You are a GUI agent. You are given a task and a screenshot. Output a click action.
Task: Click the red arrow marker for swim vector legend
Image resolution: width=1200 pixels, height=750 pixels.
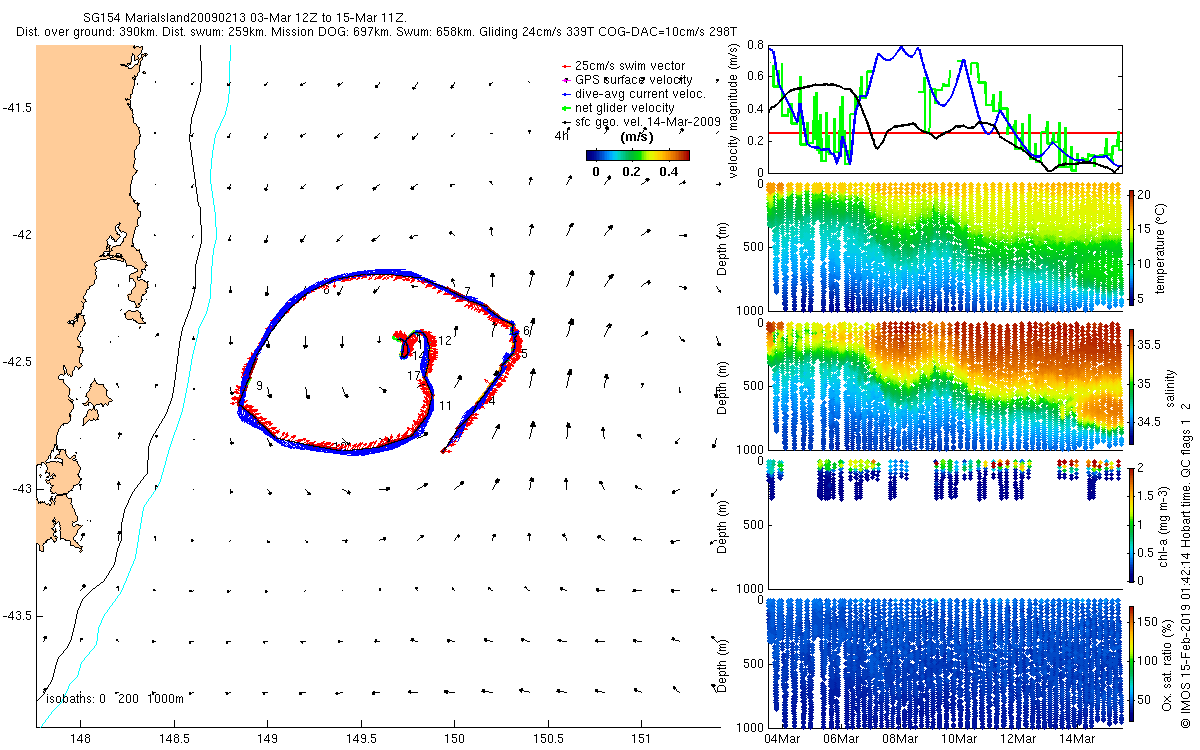pyautogui.click(x=567, y=66)
